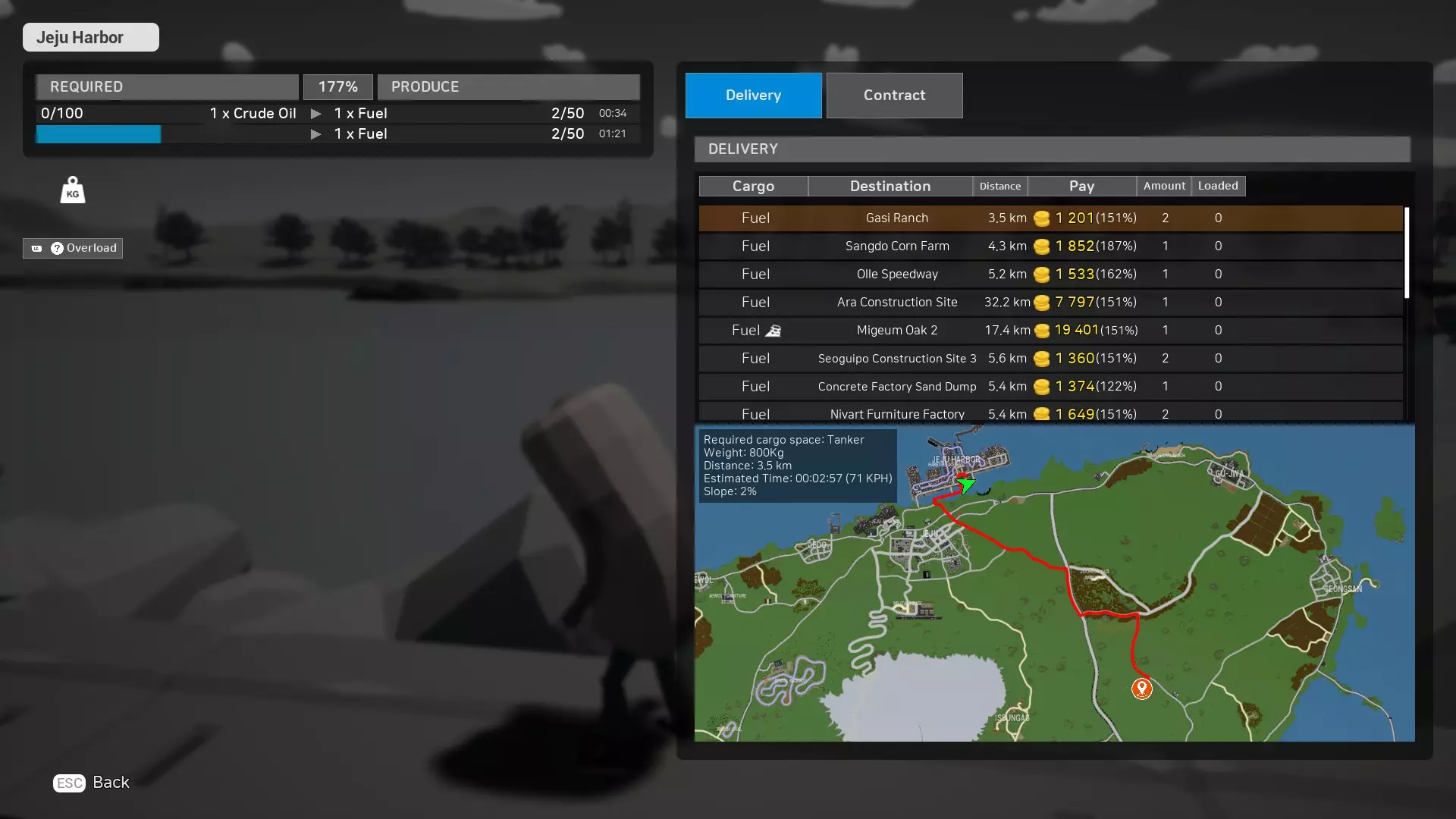Click the green player arrow on map
Viewport: 1456px width, 819px height.
965,484
